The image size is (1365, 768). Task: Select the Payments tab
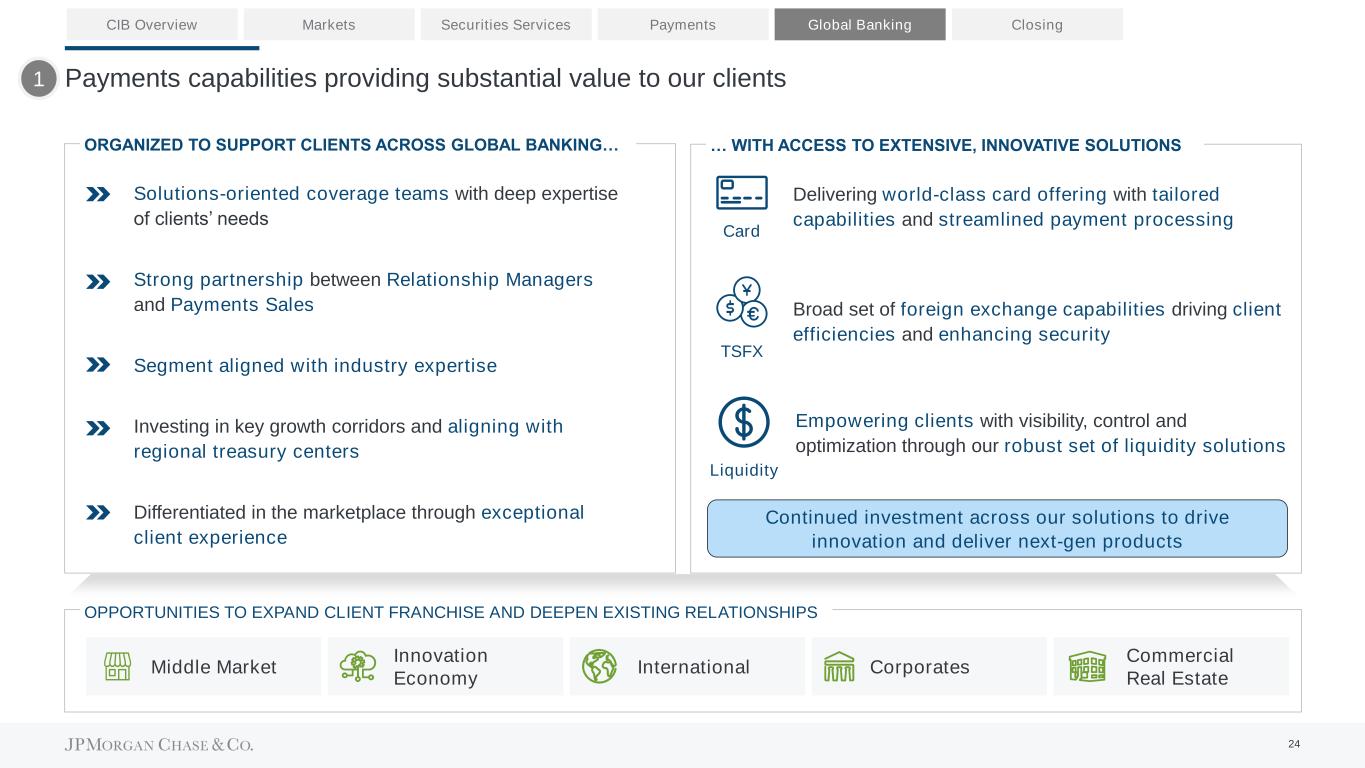click(x=683, y=25)
